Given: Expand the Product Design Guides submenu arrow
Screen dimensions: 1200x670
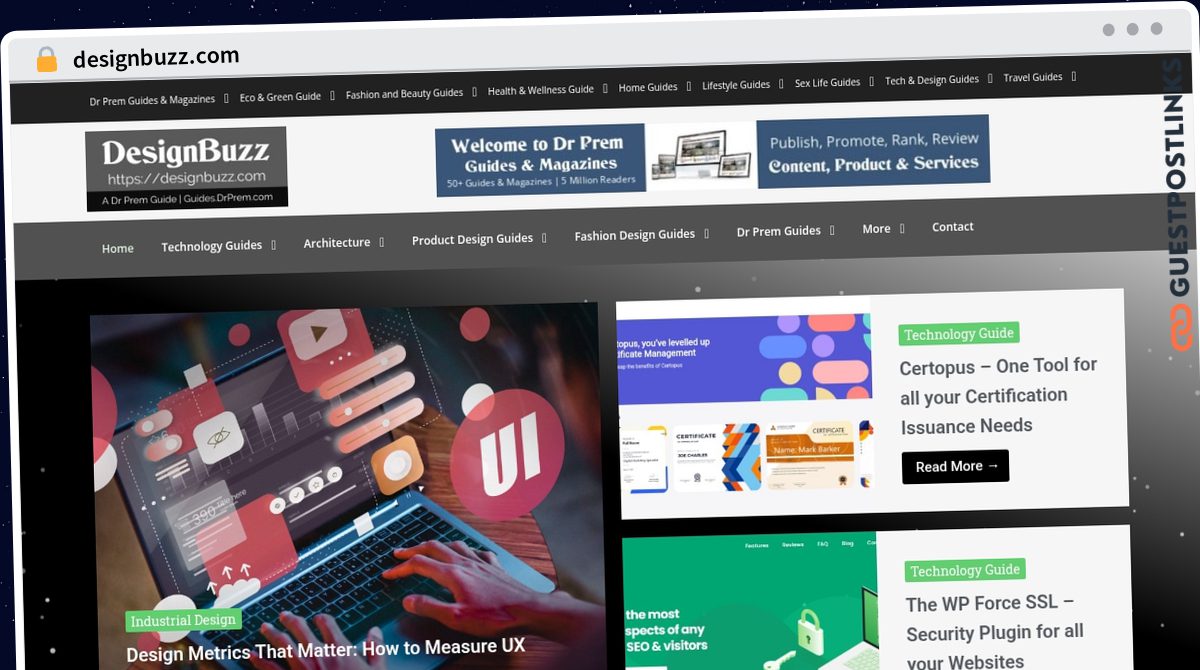Looking at the screenshot, I should 544,237.
